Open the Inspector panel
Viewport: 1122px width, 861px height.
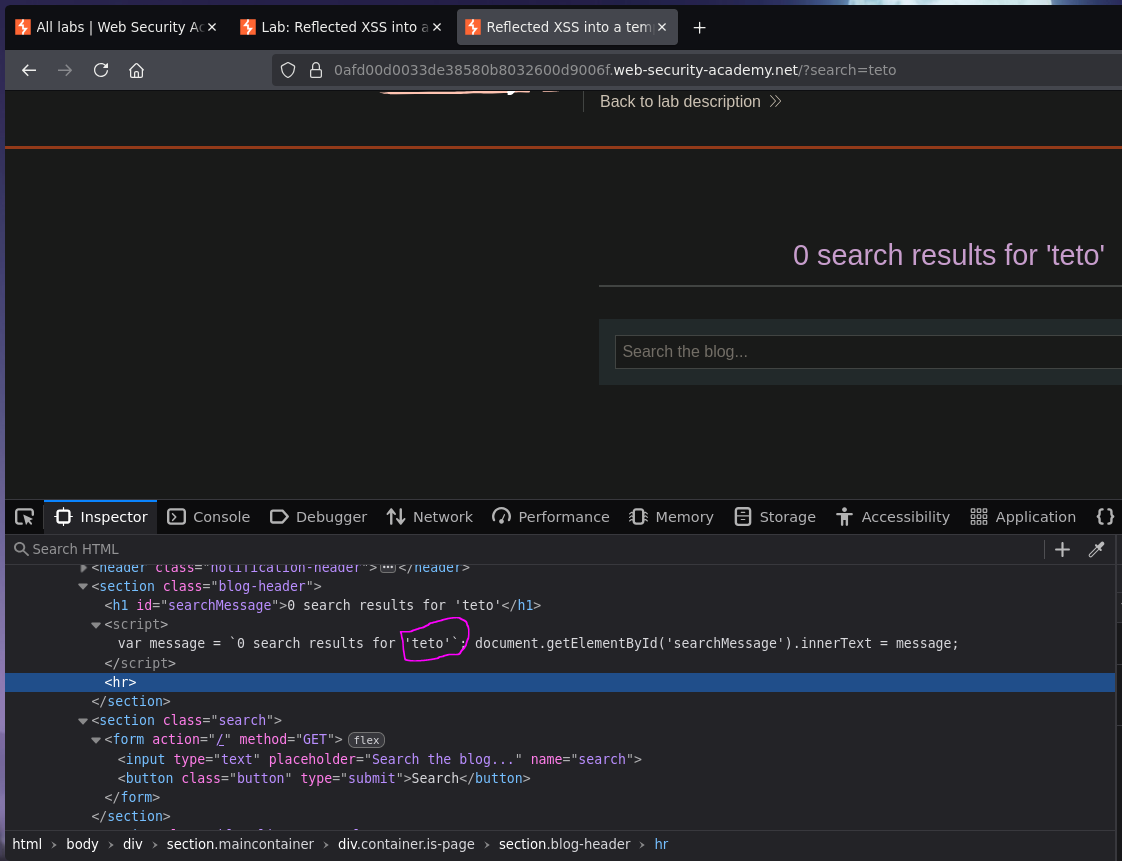(x=101, y=517)
